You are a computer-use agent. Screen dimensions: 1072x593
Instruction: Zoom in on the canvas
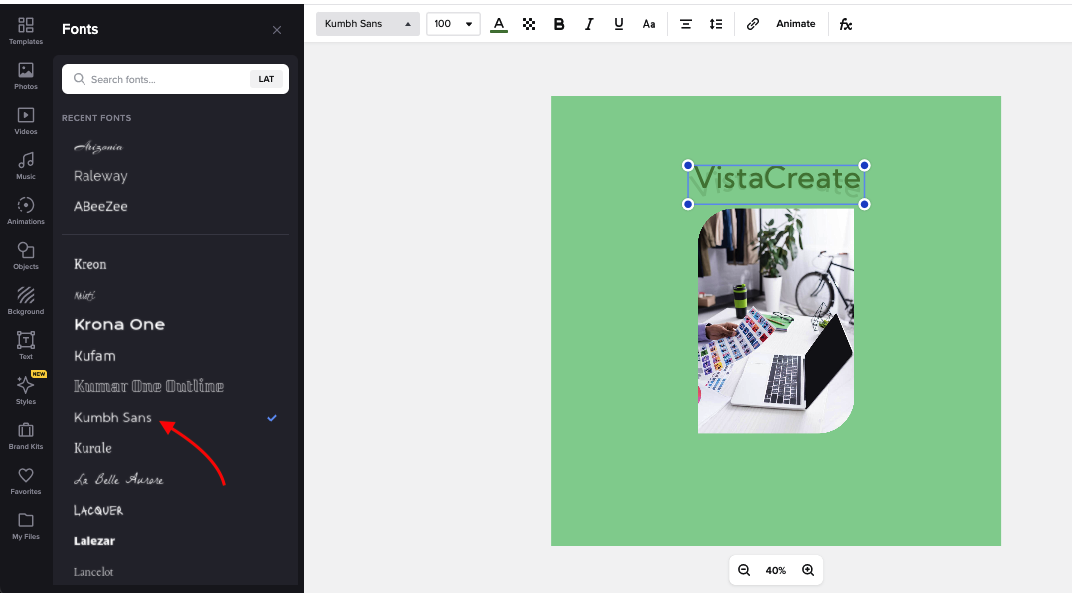pyautogui.click(x=808, y=570)
